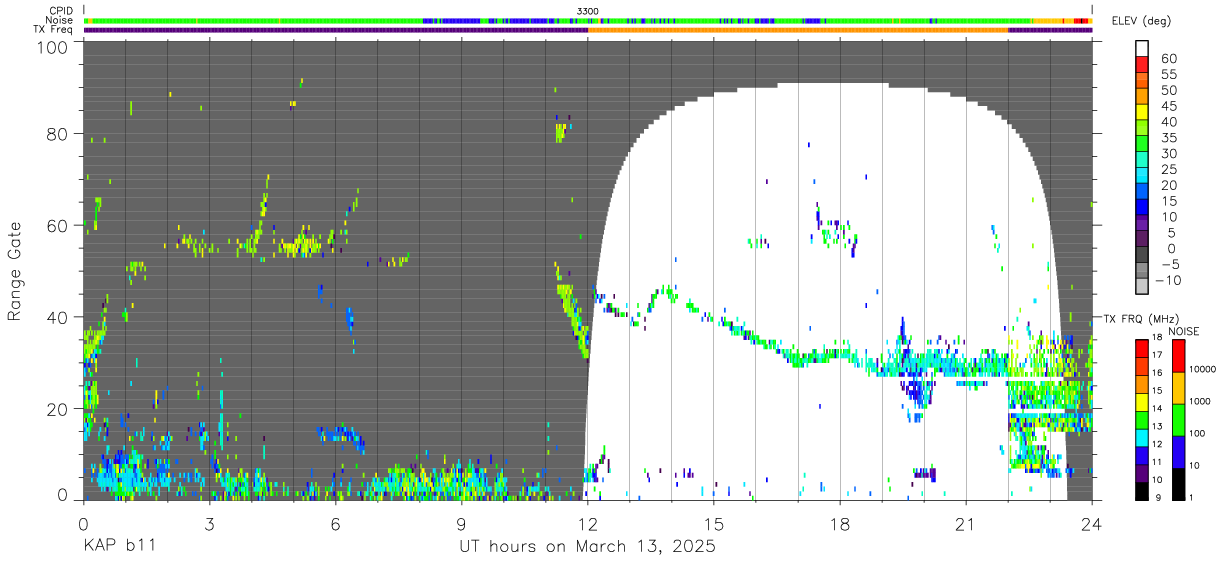Click the black 9 MHz TX frequency swatch
Viewport: 1228px width, 567px height.
tap(1142, 490)
